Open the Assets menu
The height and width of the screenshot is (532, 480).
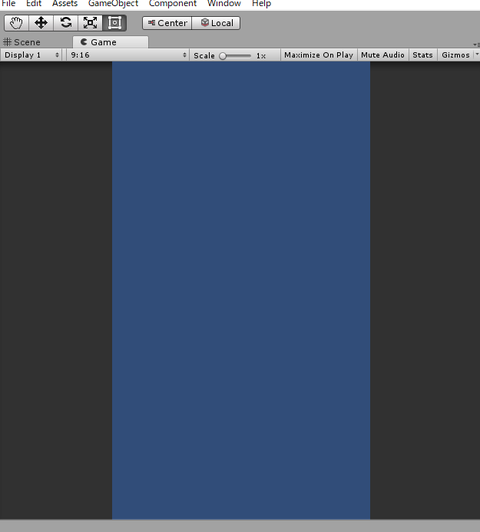pos(64,4)
